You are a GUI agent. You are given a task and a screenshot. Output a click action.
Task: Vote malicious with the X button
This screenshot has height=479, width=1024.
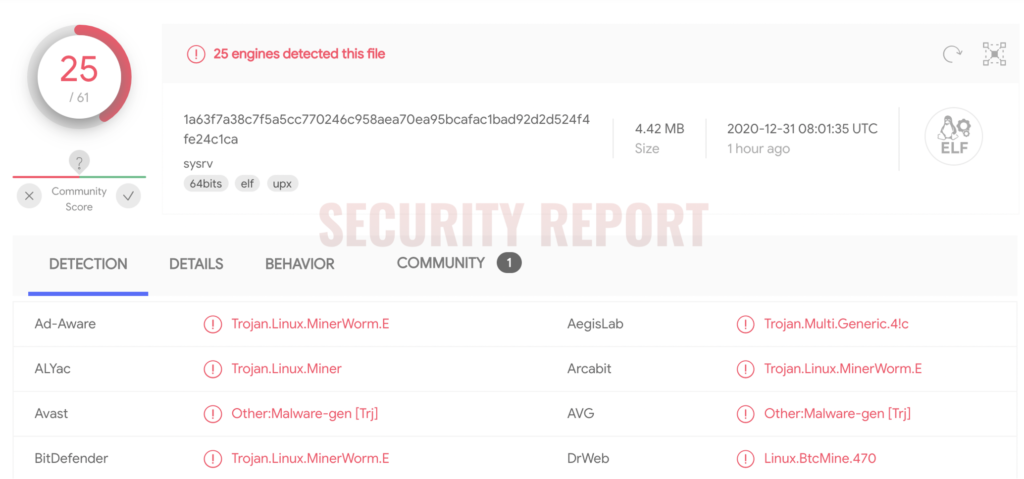pos(29,196)
